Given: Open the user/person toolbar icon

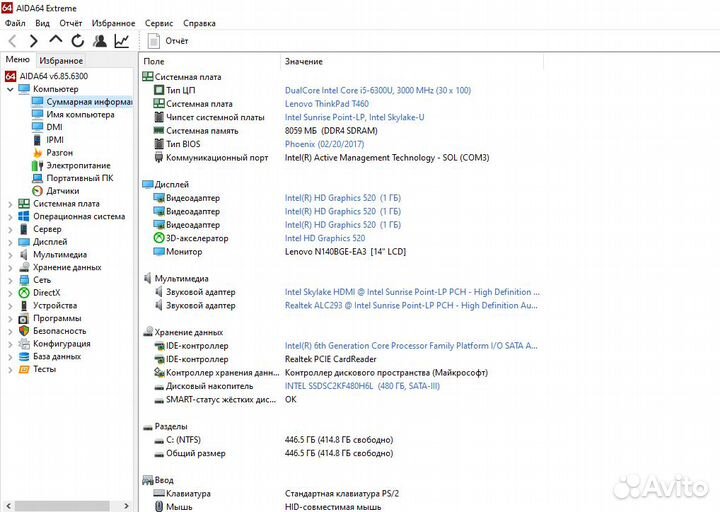Looking at the screenshot, I should coord(100,41).
